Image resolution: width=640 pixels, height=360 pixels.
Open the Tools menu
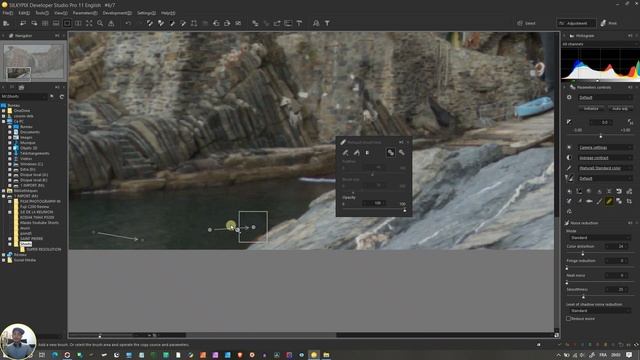(x=42, y=13)
